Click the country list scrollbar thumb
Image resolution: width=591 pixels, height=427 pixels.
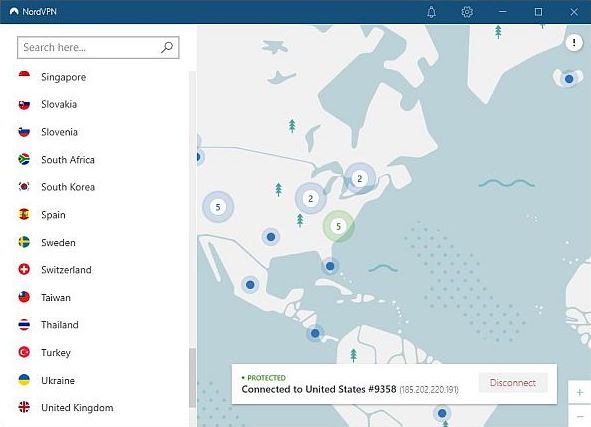click(x=193, y=378)
